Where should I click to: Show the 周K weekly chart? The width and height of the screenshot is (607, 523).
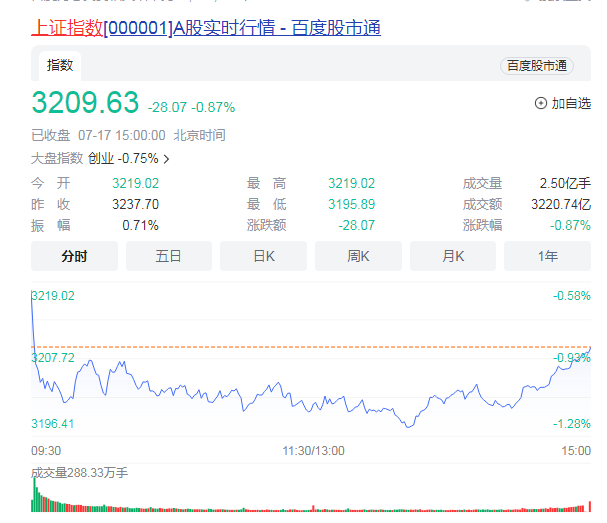[x=358, y=256]
